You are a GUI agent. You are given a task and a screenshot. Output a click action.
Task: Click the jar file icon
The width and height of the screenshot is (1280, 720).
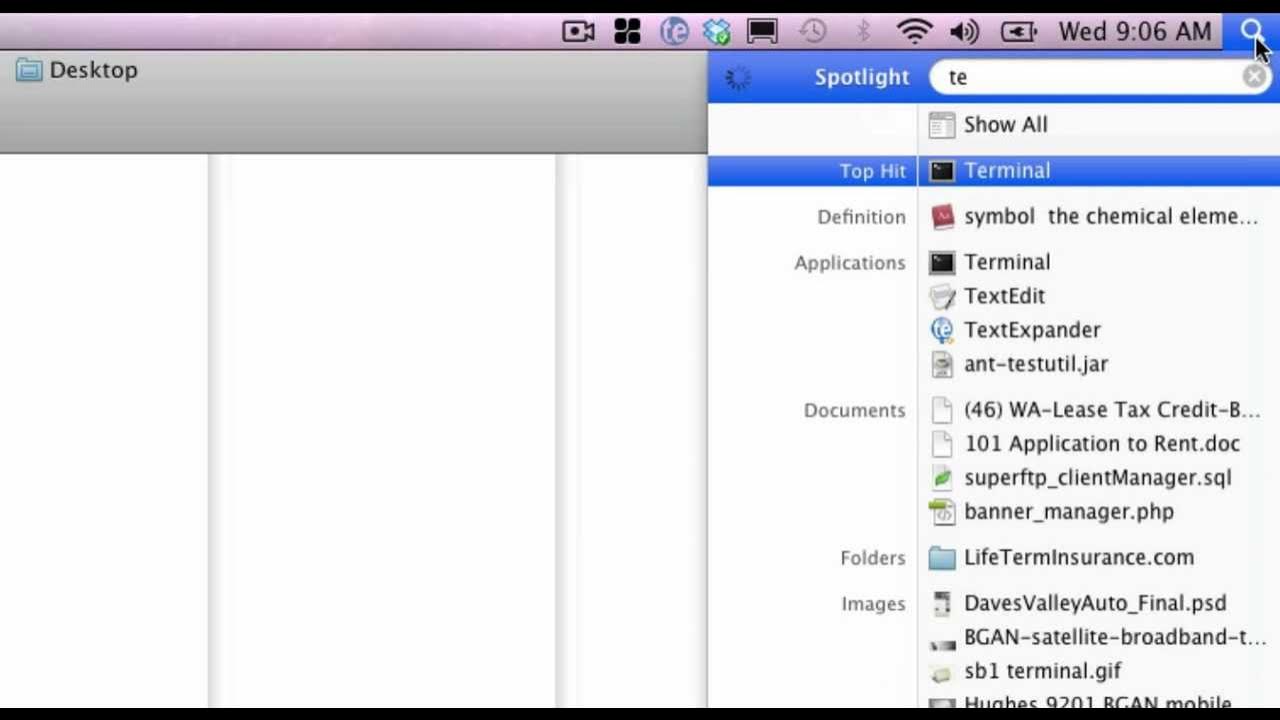(x=942, y=364)
